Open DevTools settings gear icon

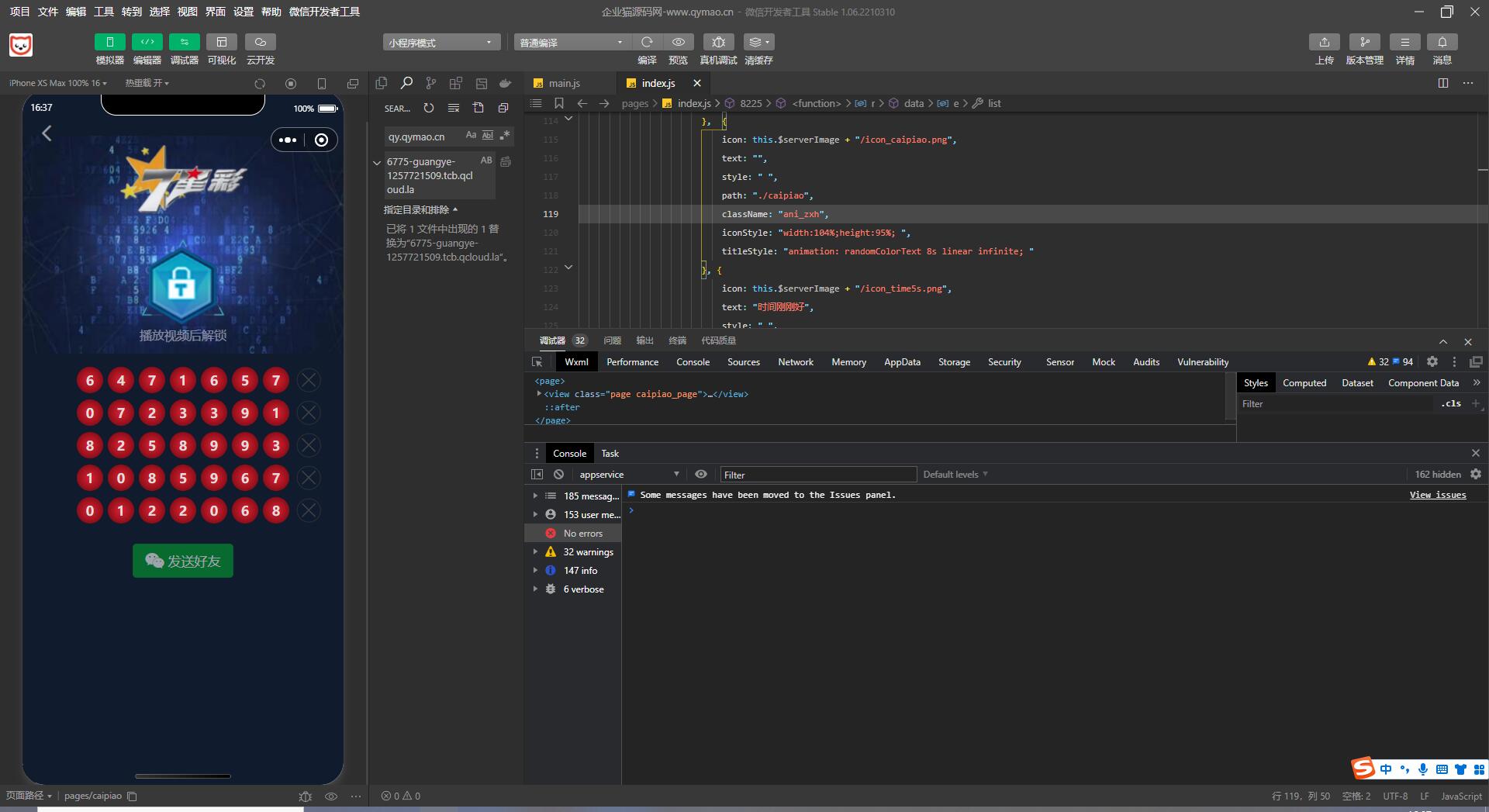tap(1432, 362)
